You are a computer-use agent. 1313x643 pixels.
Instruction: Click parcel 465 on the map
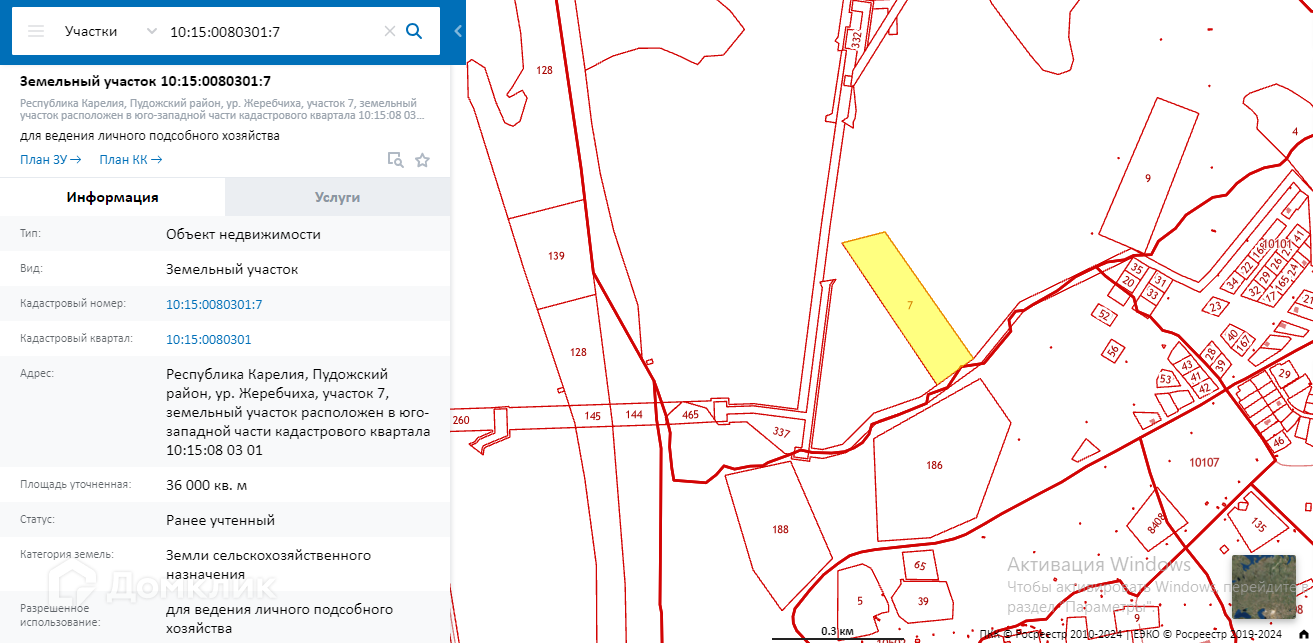point(690,414)
